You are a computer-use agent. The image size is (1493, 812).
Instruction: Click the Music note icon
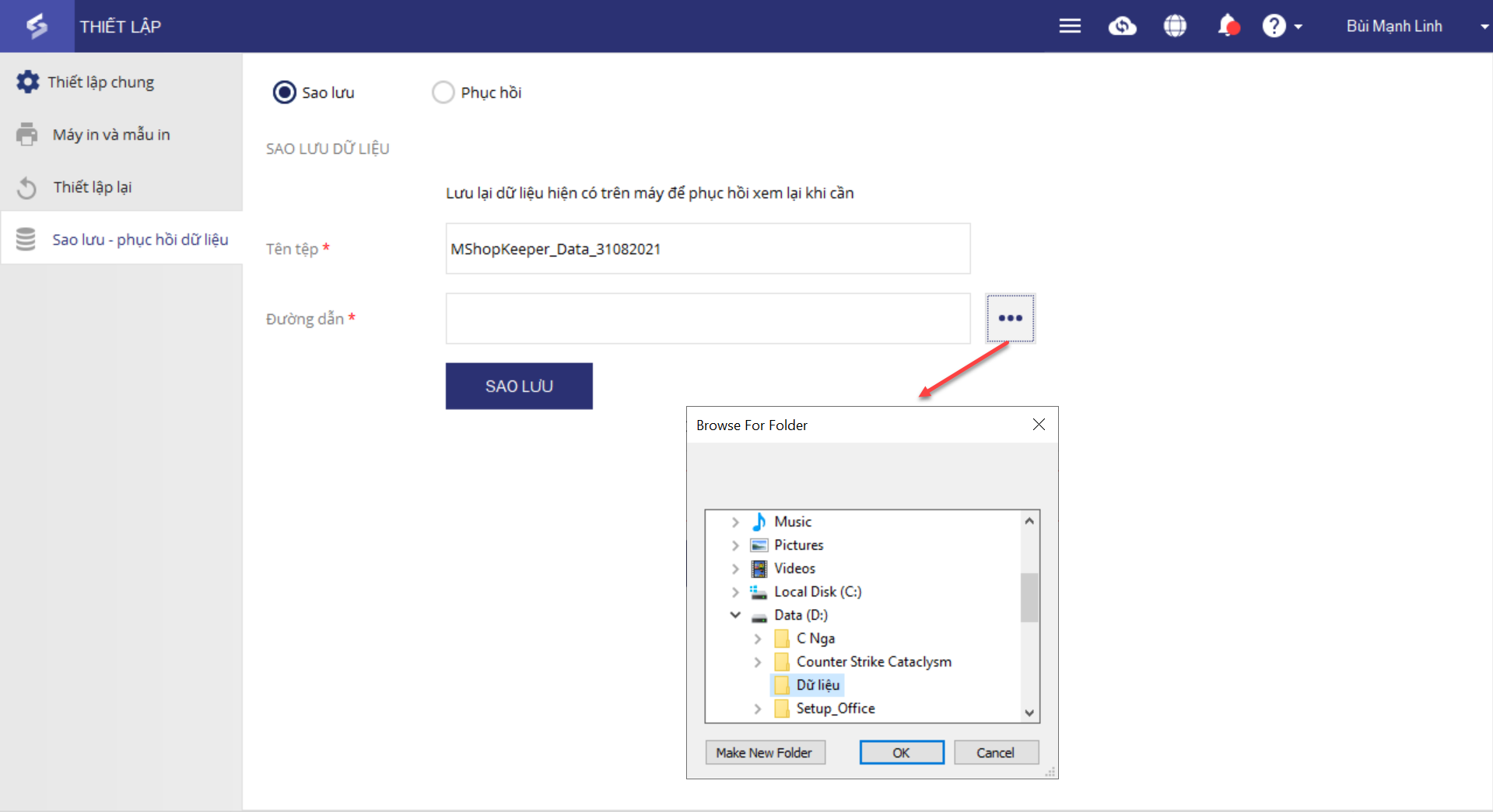759,521
